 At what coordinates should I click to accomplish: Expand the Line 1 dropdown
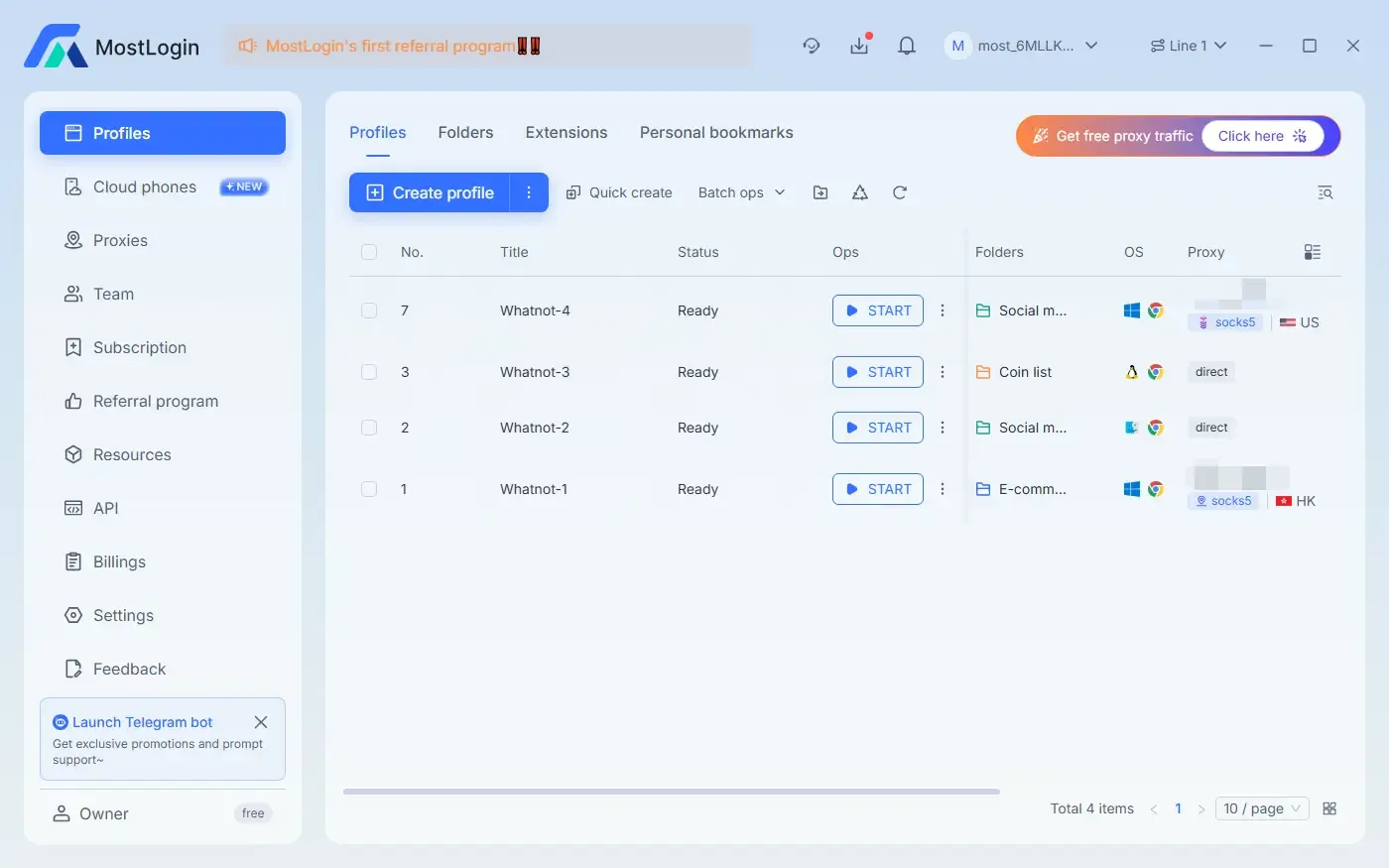pos(1189,45)
